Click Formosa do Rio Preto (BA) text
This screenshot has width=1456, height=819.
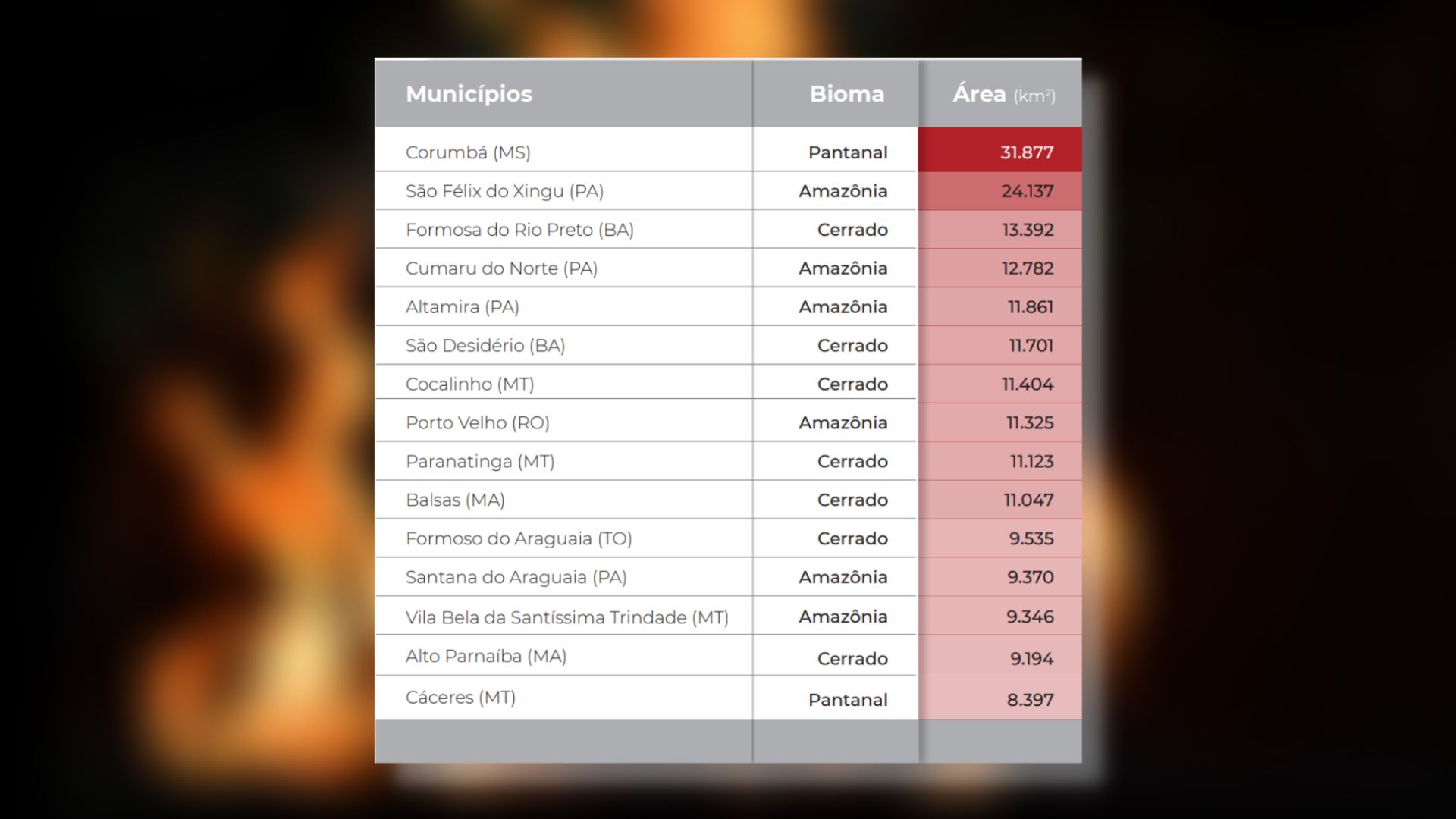coord(519,230)
